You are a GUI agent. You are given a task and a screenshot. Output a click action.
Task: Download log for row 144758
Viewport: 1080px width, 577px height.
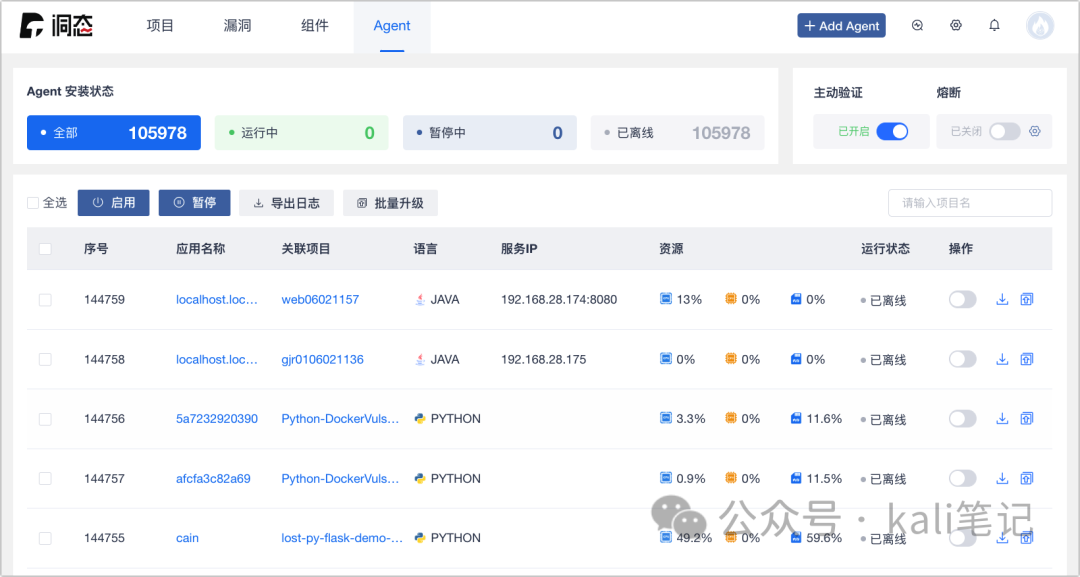click(x=1002, y=359)
